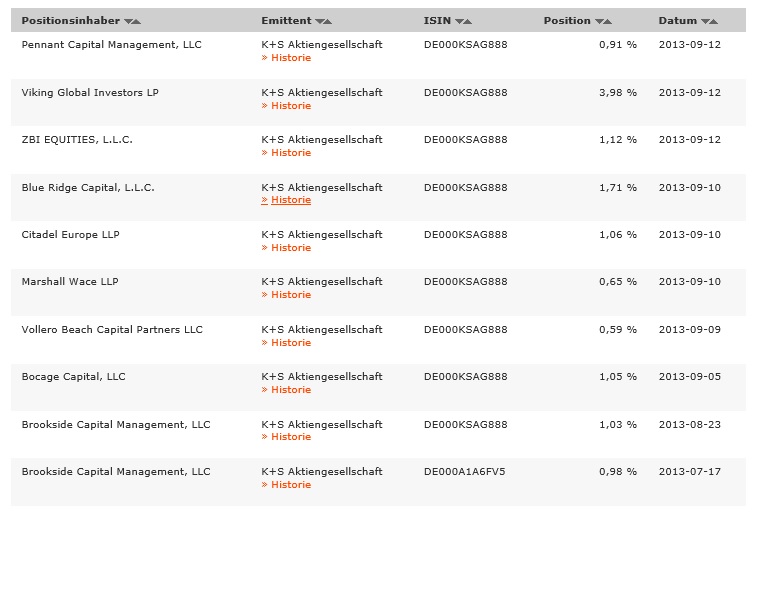Click position value 1,06 %
This screenshot has height=614, width=768.
[618, 235]
